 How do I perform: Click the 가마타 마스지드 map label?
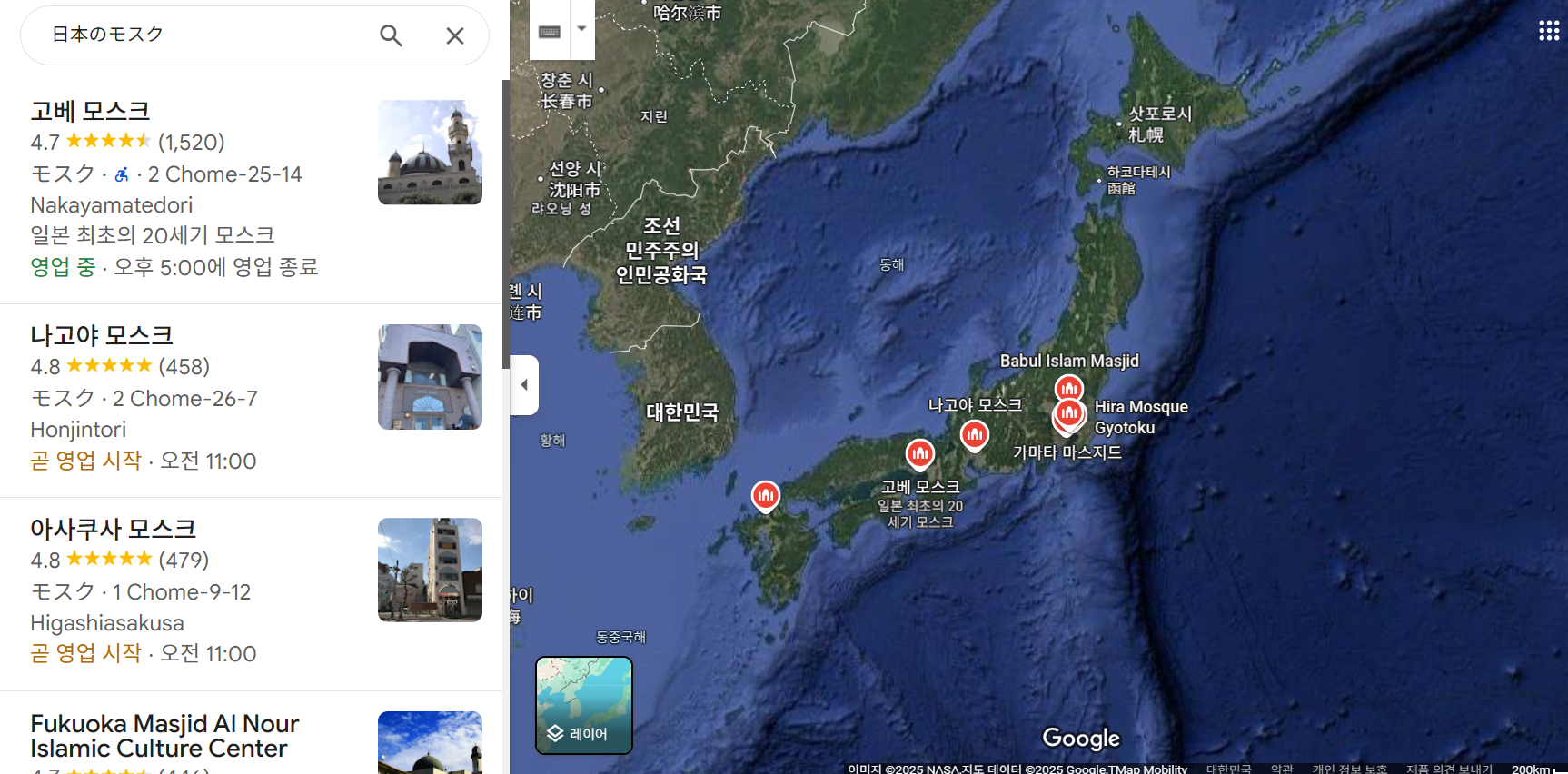pos(1067,452)
